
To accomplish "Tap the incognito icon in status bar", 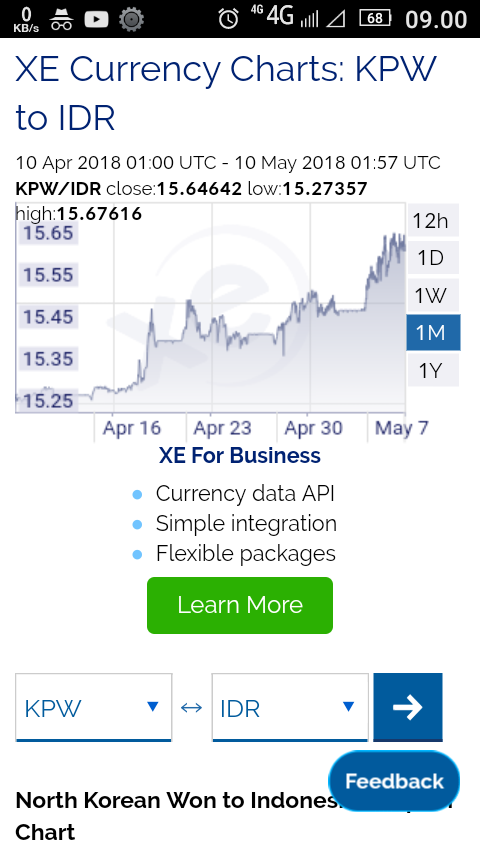I will pyautogui.click(x=61, y=20).
